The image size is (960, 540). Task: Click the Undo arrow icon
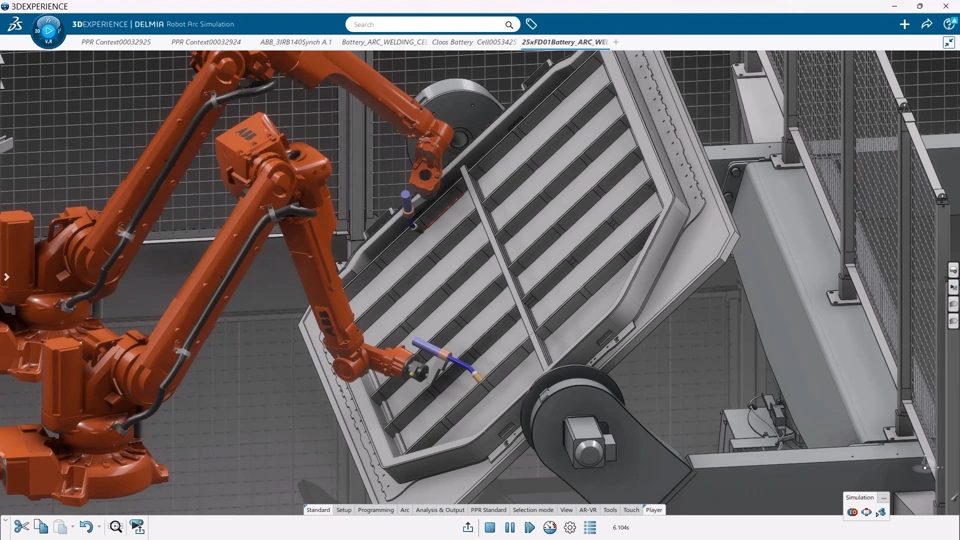coord(86,527)
